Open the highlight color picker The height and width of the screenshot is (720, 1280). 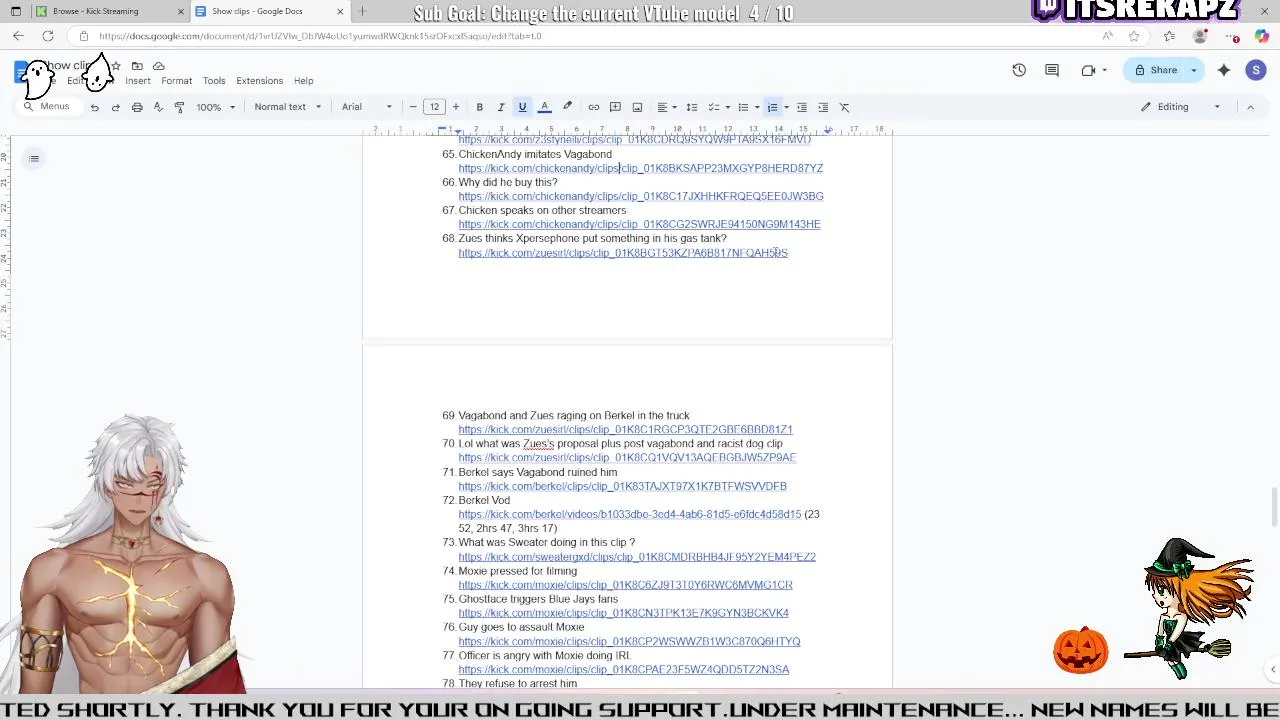click(x=567, y=107)
